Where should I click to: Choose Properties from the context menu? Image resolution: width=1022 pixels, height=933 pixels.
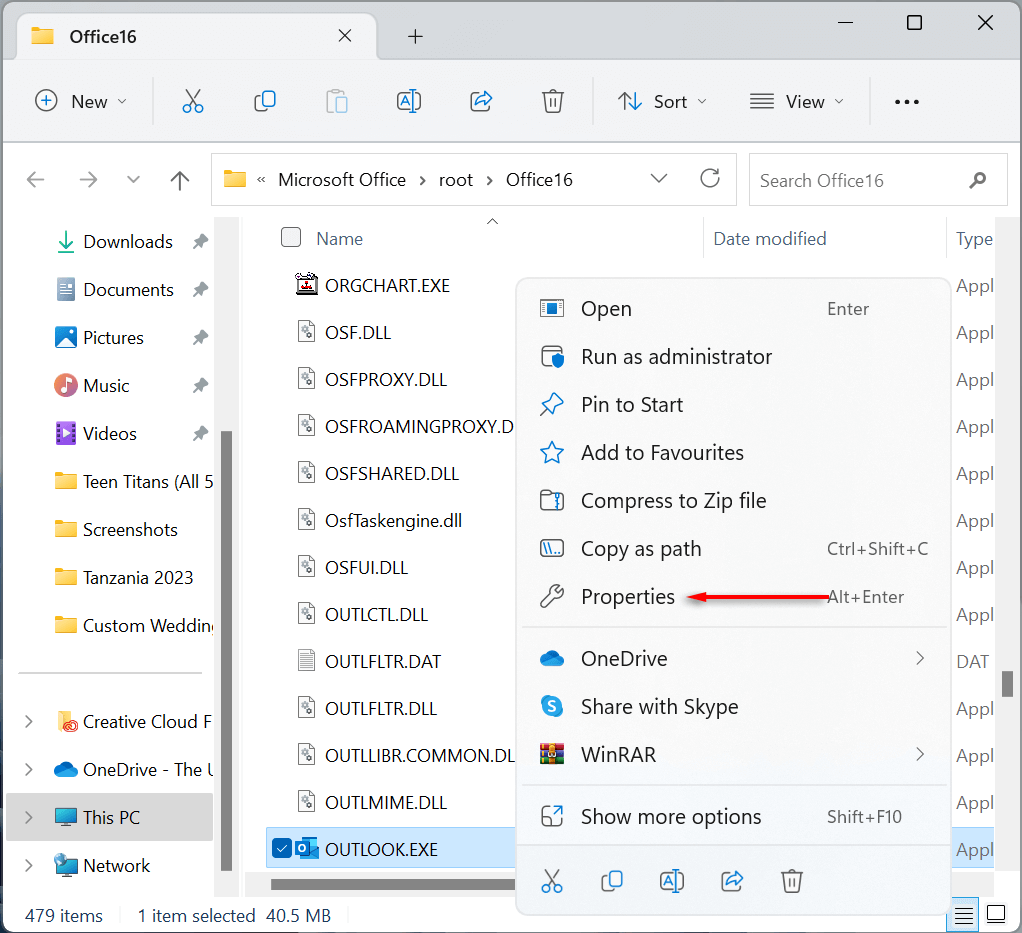(x=628, y=597)
